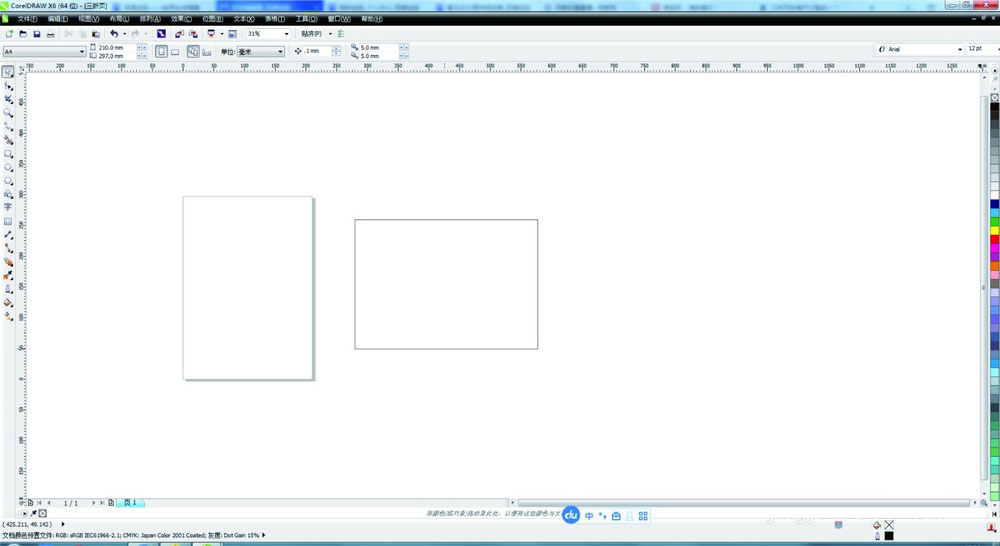The height and width of the screenshot is (546, 1000).
Task: Click the no-color X swatch atop palette
Action: tap(994, 98)
